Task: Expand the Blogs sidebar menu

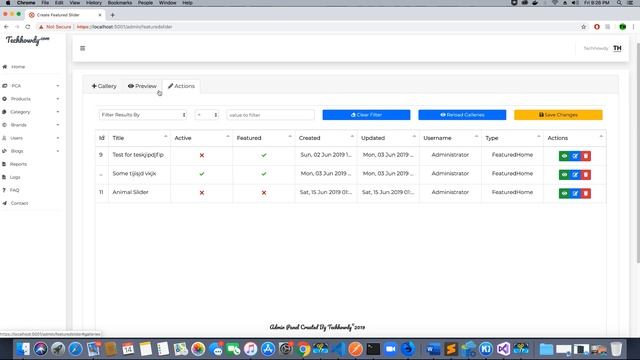Action: (x=31, y=151)
